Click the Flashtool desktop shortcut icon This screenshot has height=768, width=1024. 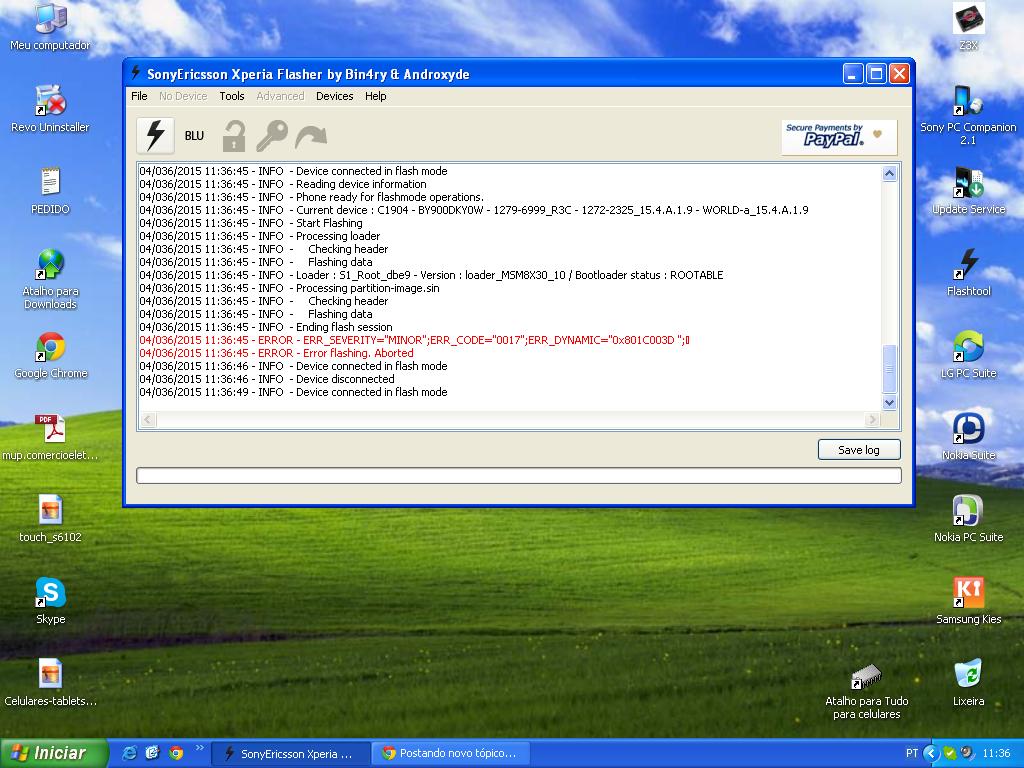[x=968, y=273]
